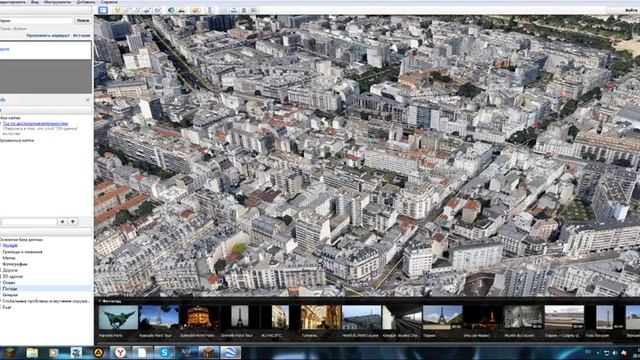Open the Справка menu

[x=109, y=2]
